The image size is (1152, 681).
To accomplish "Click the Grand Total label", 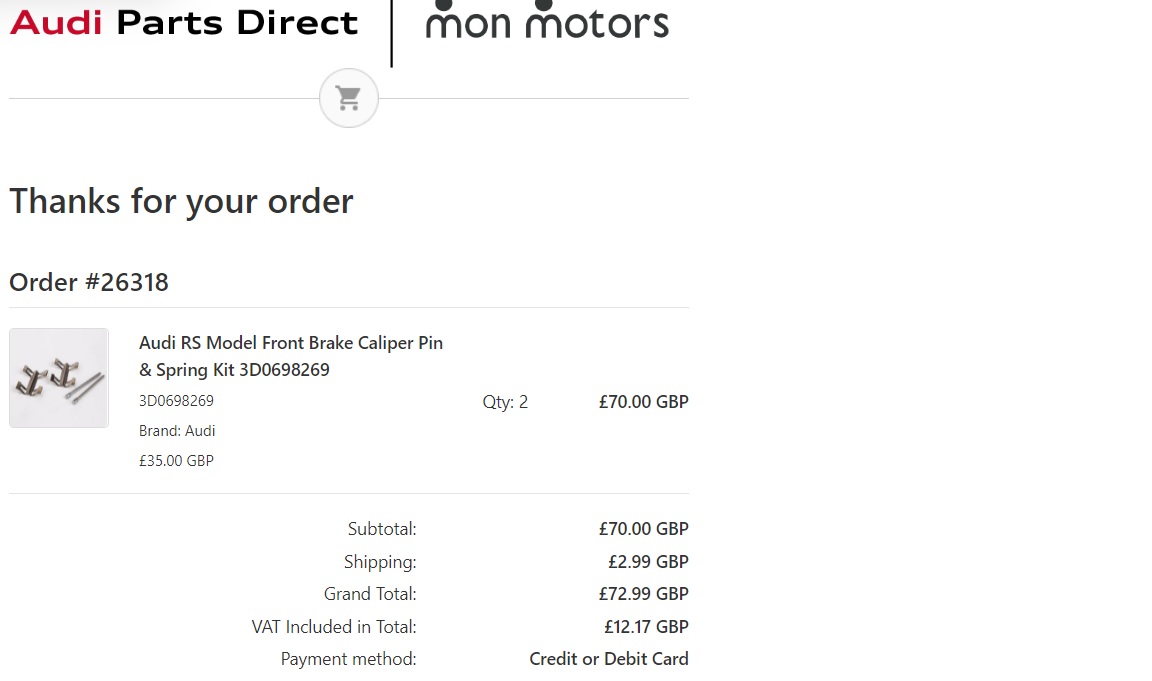I will [x=370, y=594].
